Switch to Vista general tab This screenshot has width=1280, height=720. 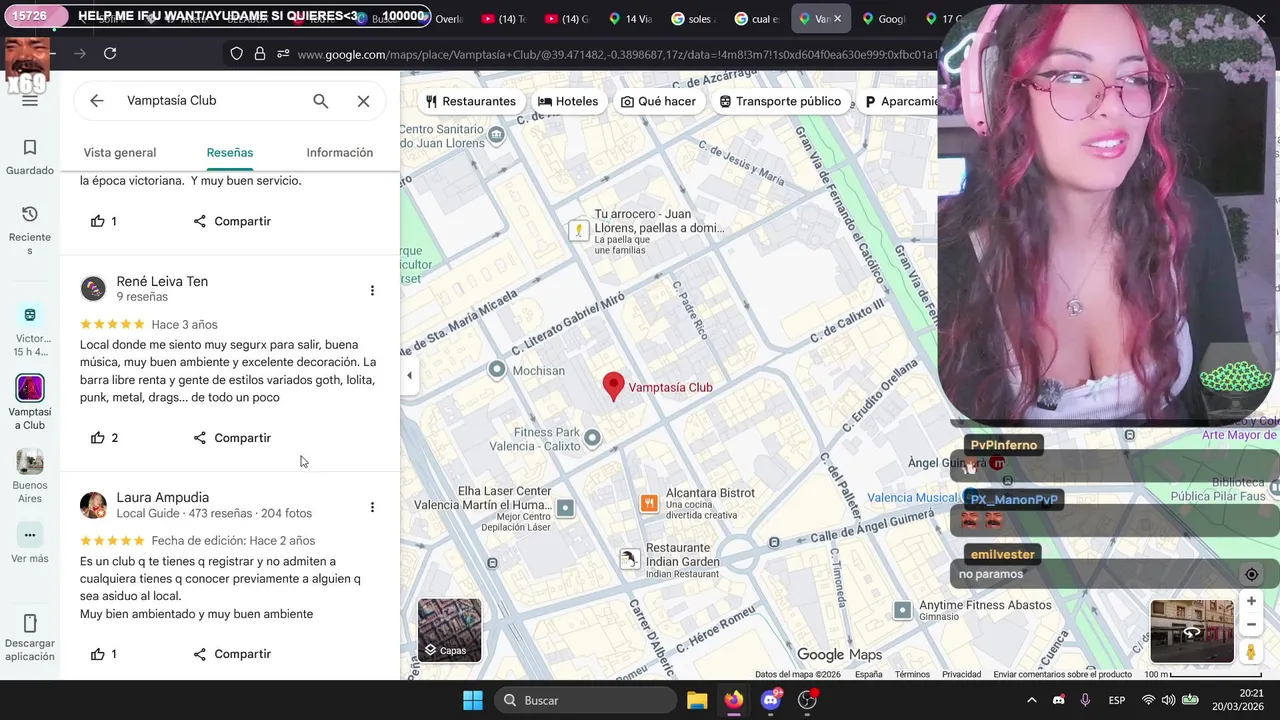click(x=120, y=153)
